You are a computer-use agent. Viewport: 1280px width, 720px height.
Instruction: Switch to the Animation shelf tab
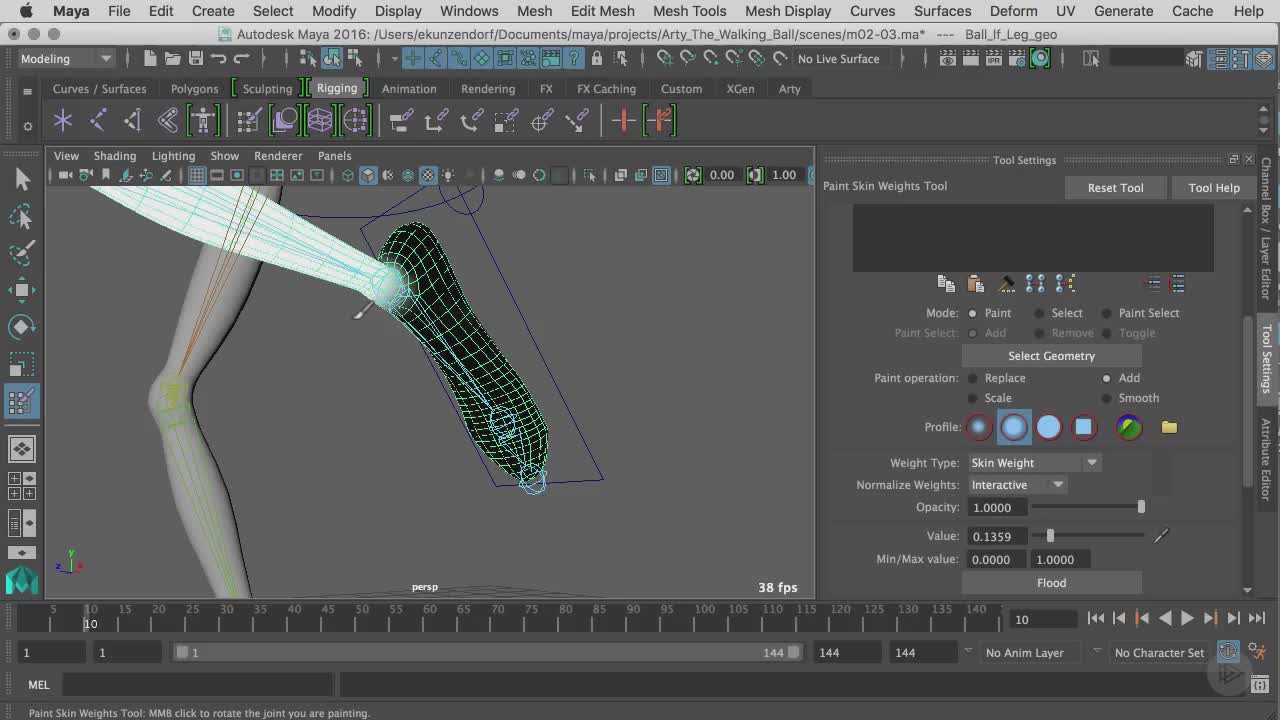pos(408,89)
